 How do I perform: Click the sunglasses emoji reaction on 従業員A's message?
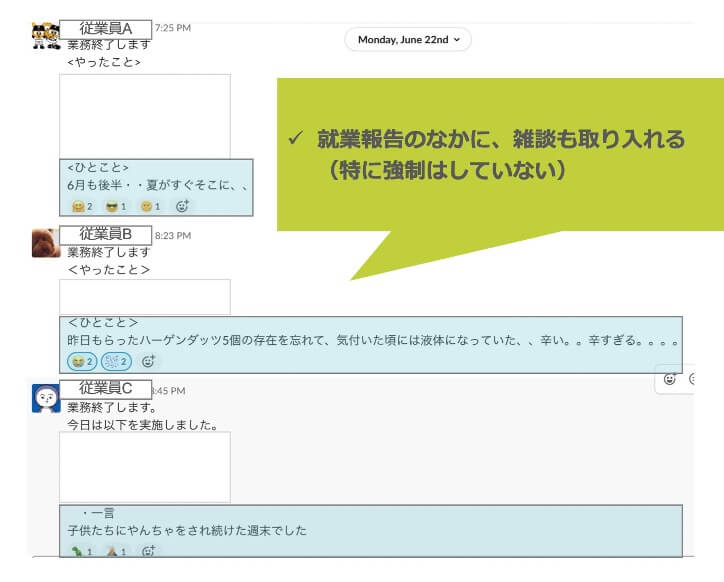point(116,206)
